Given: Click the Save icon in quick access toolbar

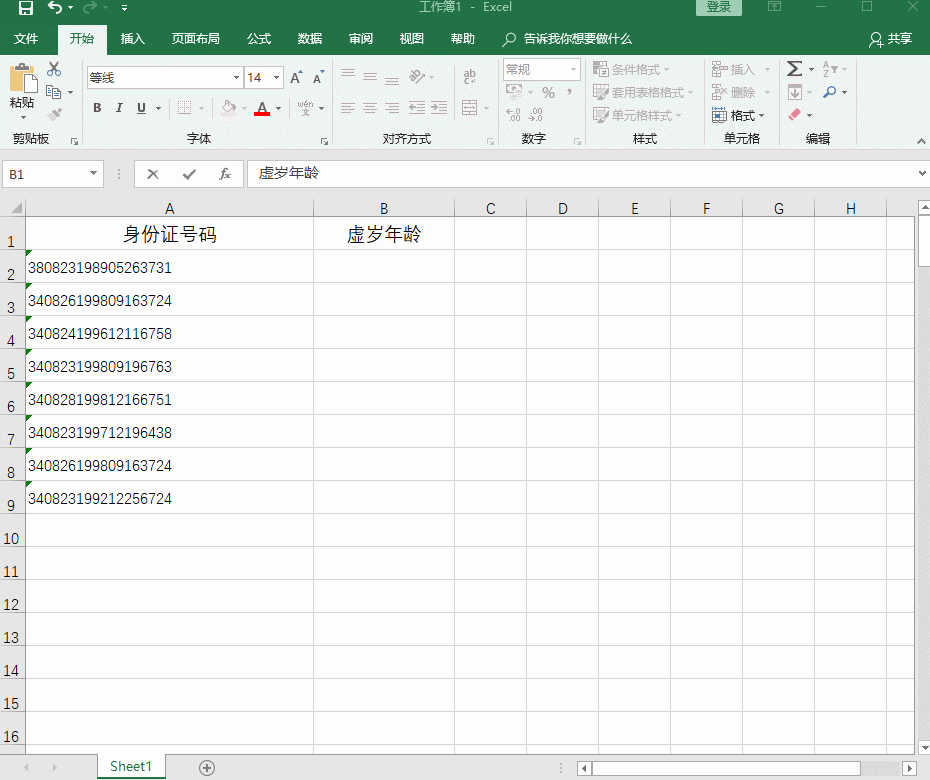Looking at the screenshot, I should [26, 7].
